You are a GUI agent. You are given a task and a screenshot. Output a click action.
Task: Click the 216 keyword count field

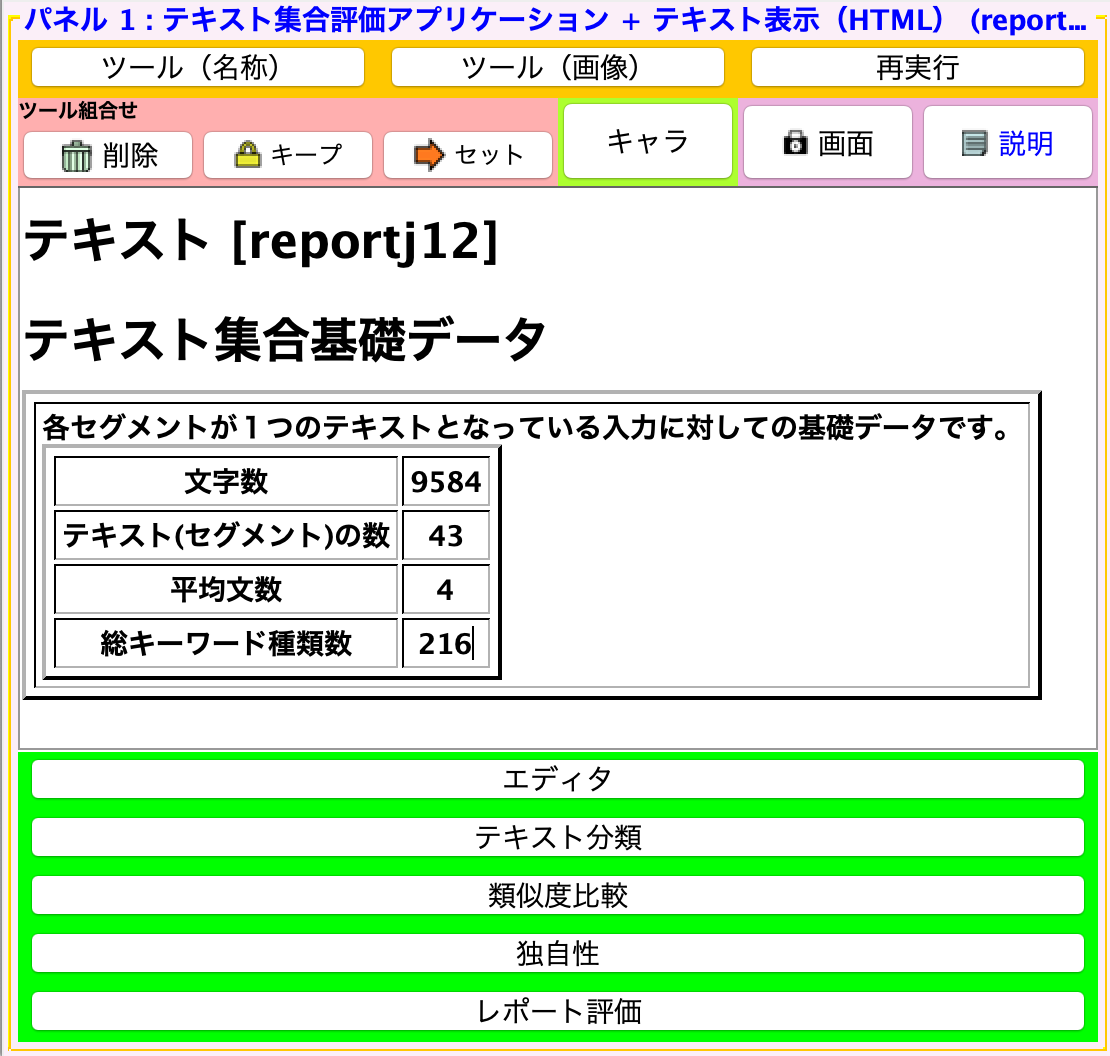445,643
